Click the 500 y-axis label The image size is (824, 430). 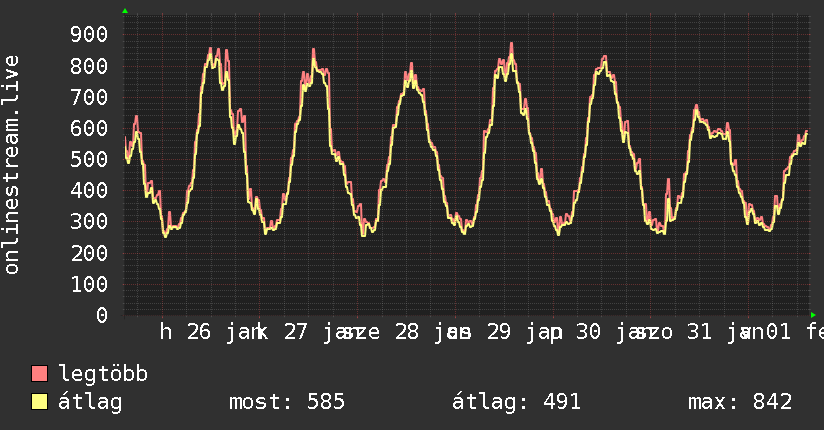pyautogui.click(x=89, y=159)
